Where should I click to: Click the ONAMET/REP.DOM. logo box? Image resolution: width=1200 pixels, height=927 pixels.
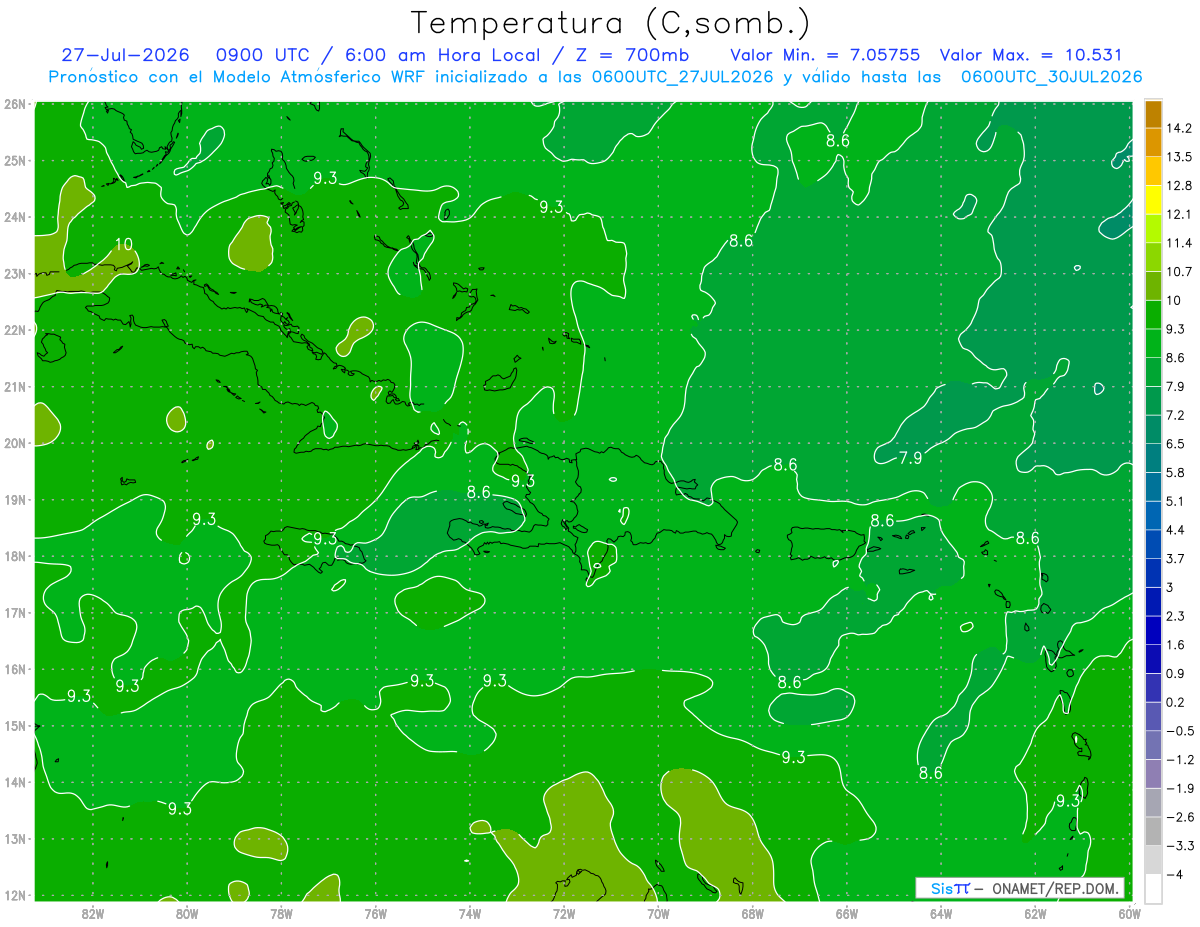tap(1021, 888)
